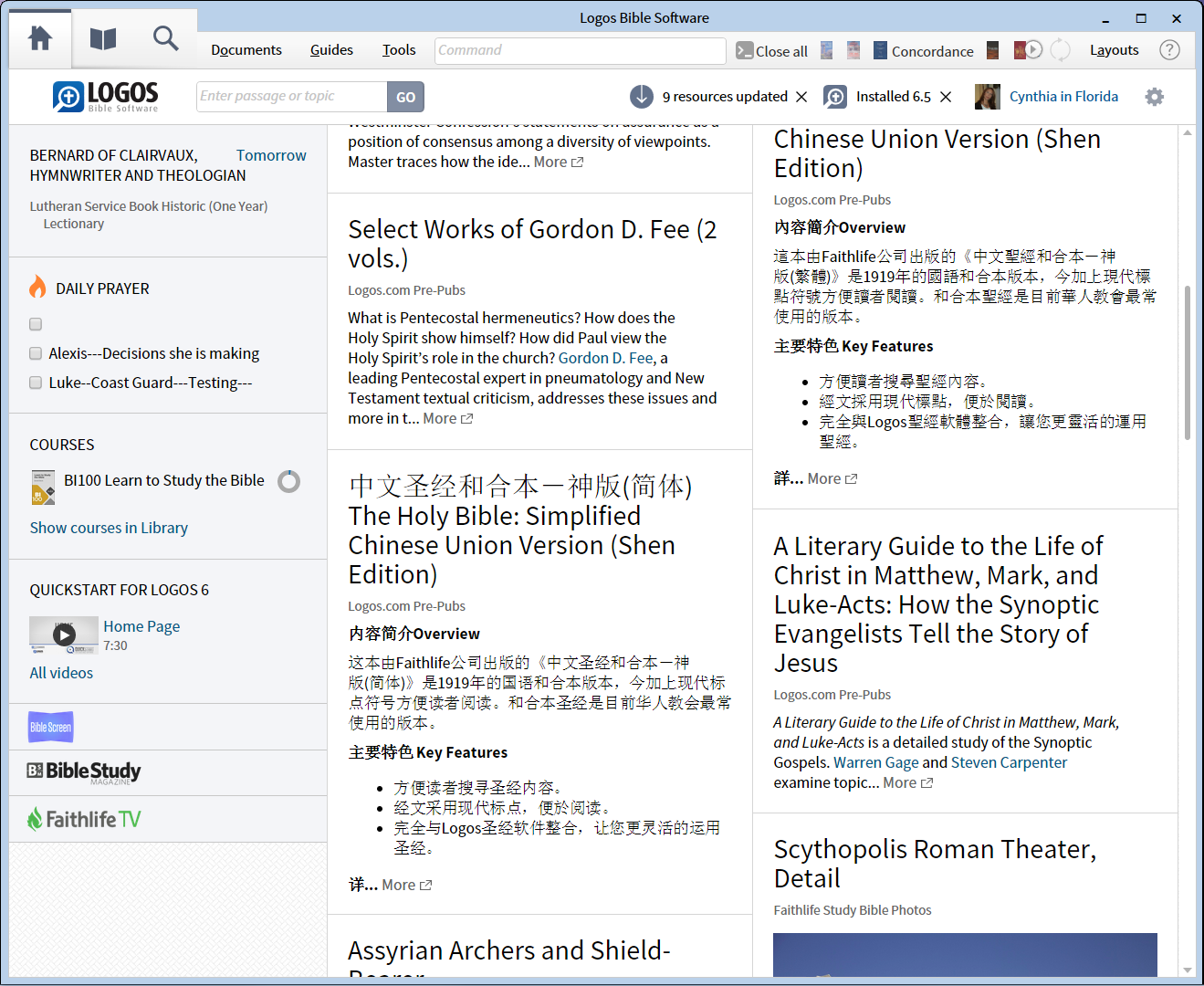Open the Layouts menu
This screenshot has height=986, width=1204.
coord(1115,50)
